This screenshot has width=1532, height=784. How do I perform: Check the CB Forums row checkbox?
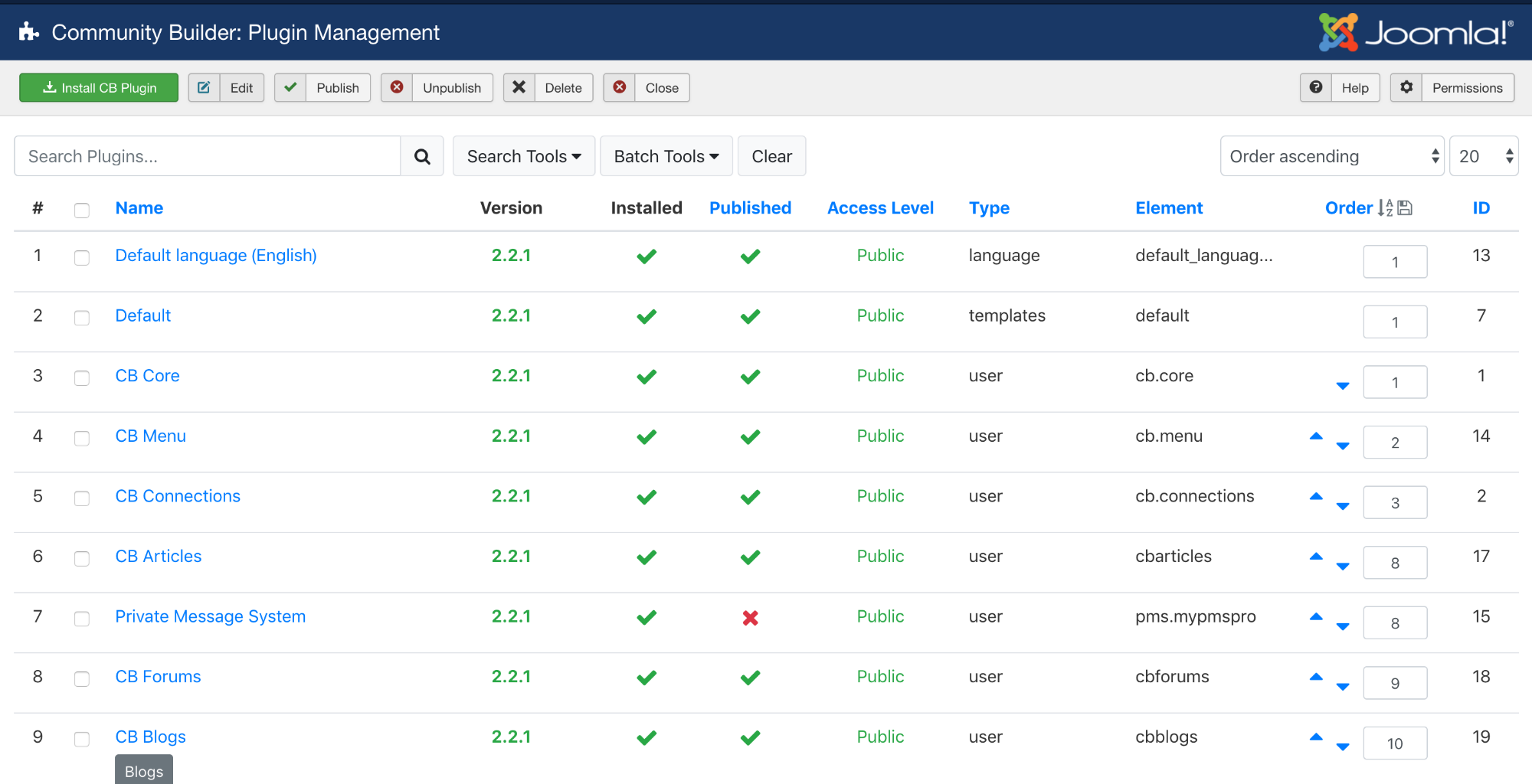[x=82, y=678]
